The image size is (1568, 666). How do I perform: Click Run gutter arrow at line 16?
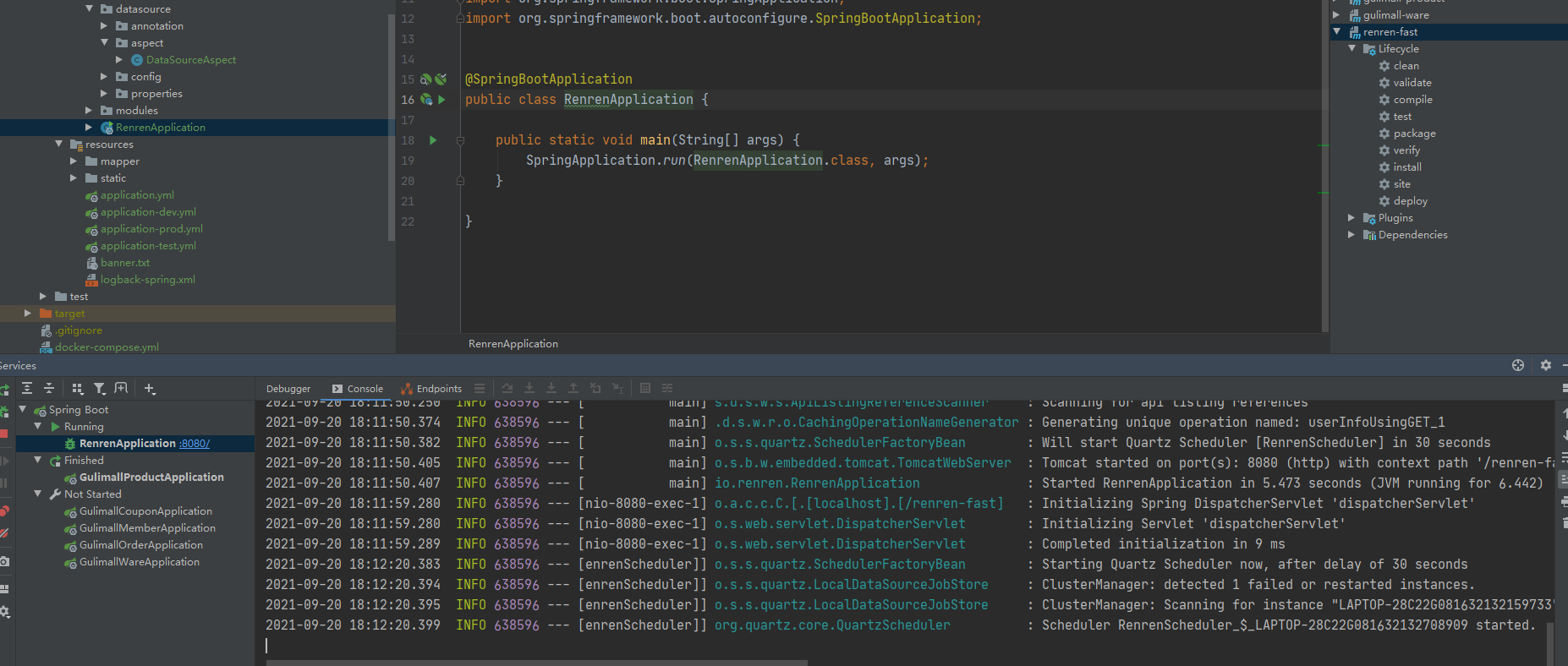click(441, 100)
